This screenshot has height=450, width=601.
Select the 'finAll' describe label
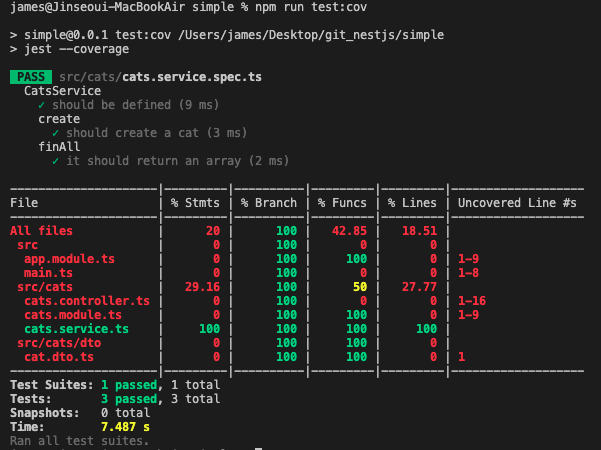[59, 147]
